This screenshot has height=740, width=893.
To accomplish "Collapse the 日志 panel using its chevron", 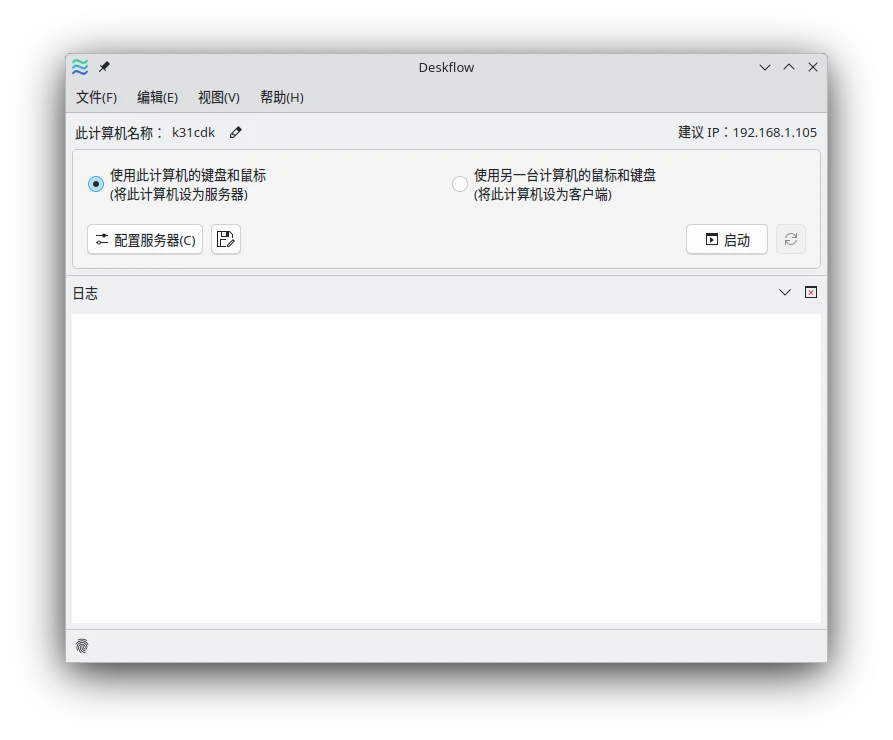I will [785, 292].
